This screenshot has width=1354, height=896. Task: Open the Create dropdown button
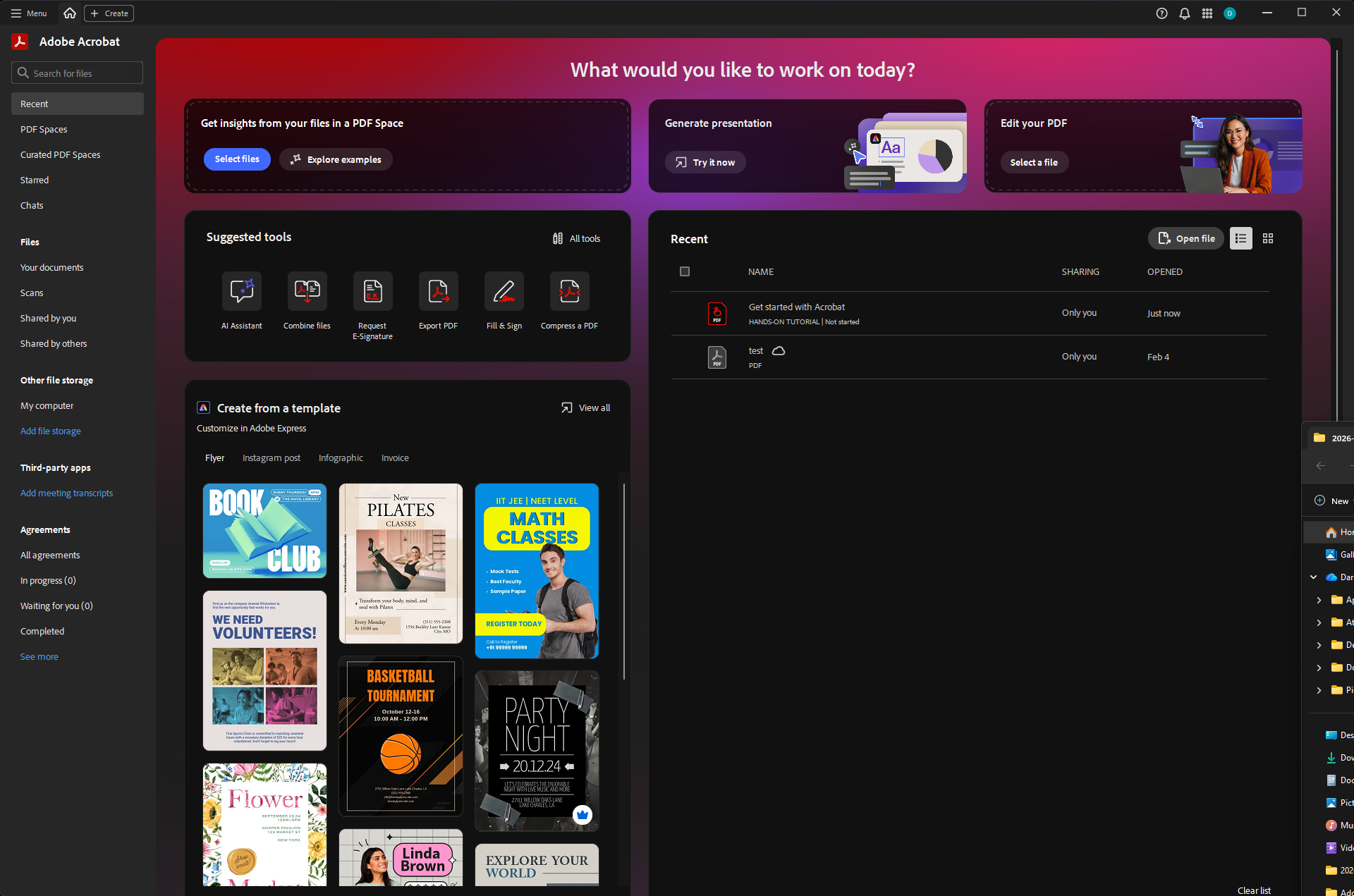tap(109, 13)
